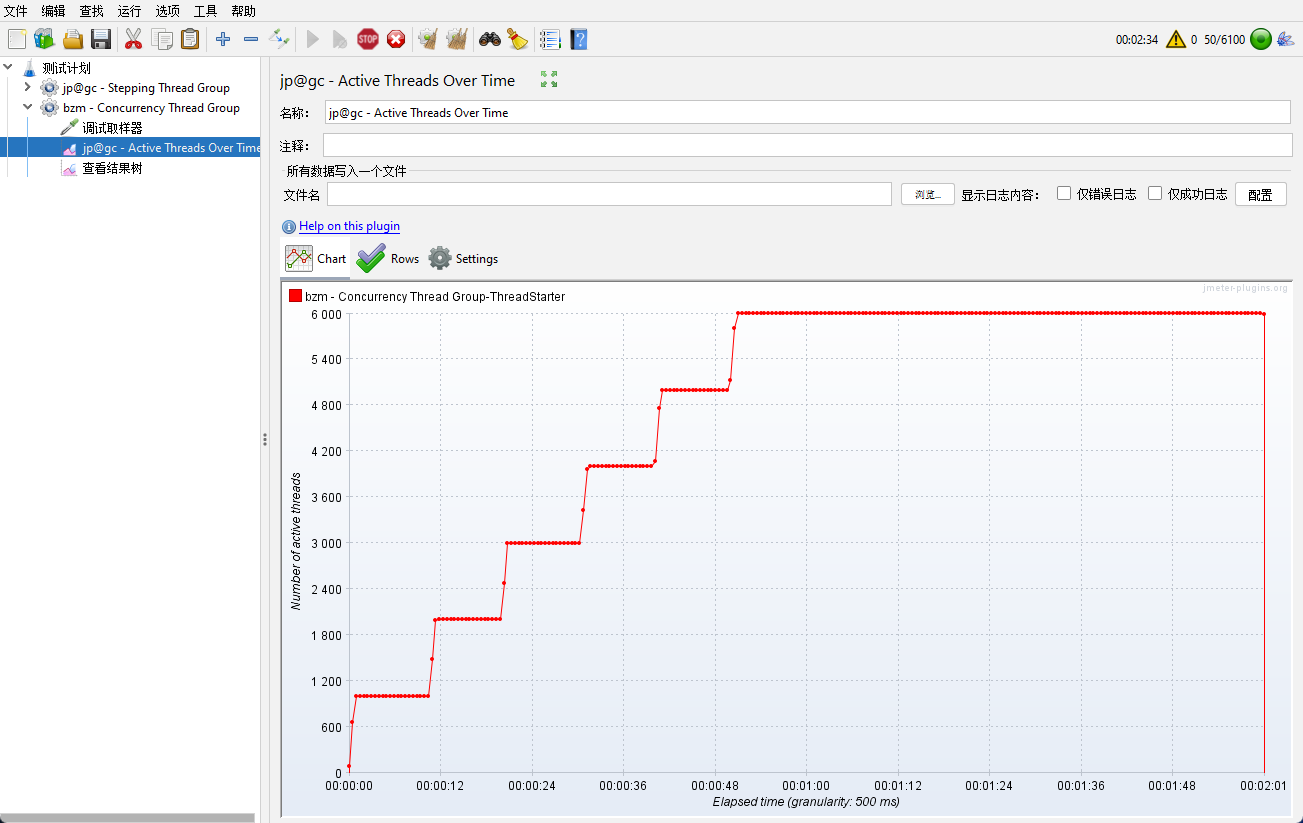Click the Copy icon in toolbar
Image resolution: width=1303 pixels, height=823 pixels.
162,39
